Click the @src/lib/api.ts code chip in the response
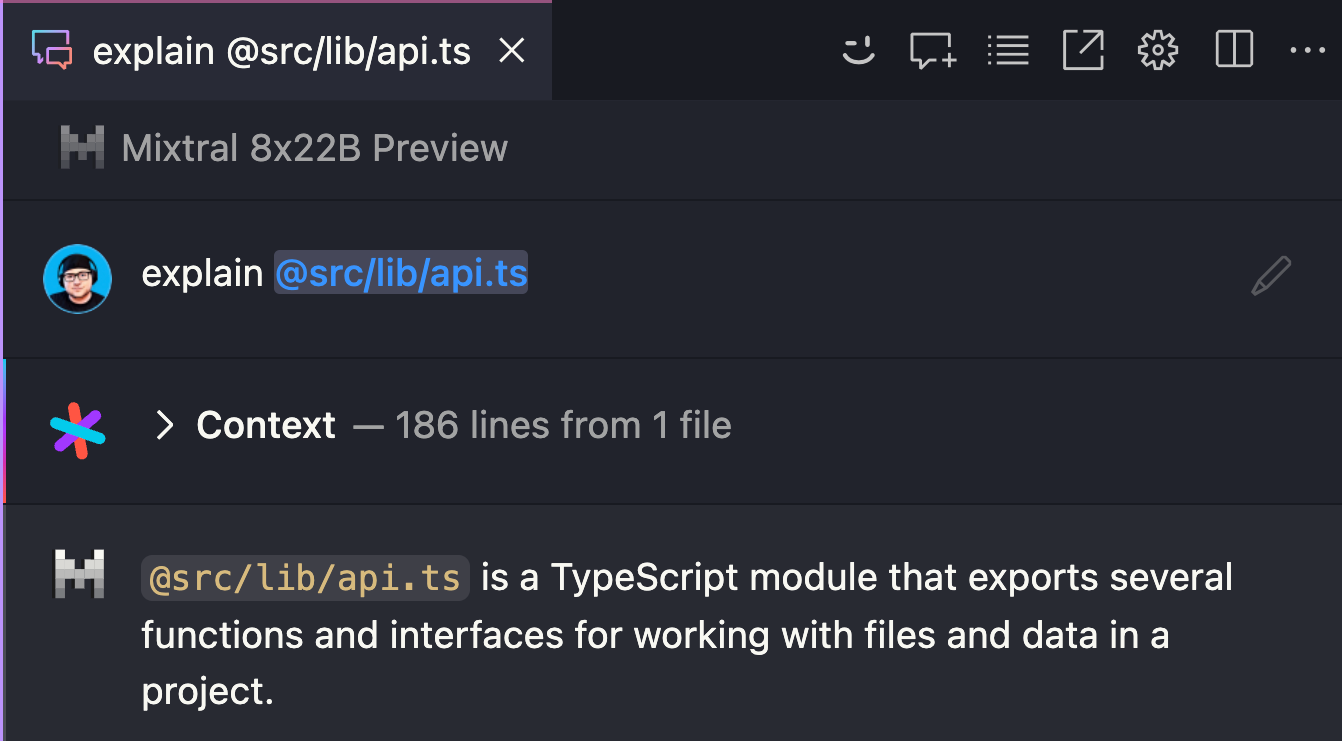Screen dimensions: 1342x741 [x=305, y=578]
